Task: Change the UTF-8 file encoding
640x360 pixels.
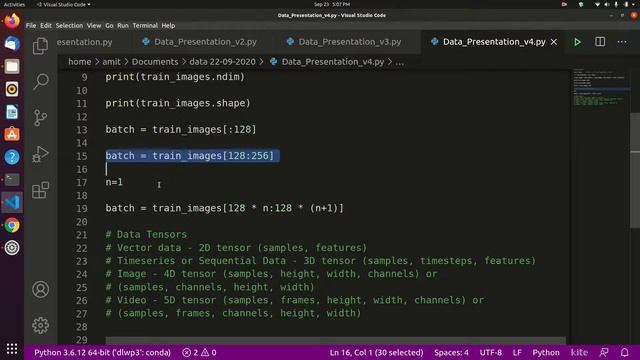Action: coord(491,352)
